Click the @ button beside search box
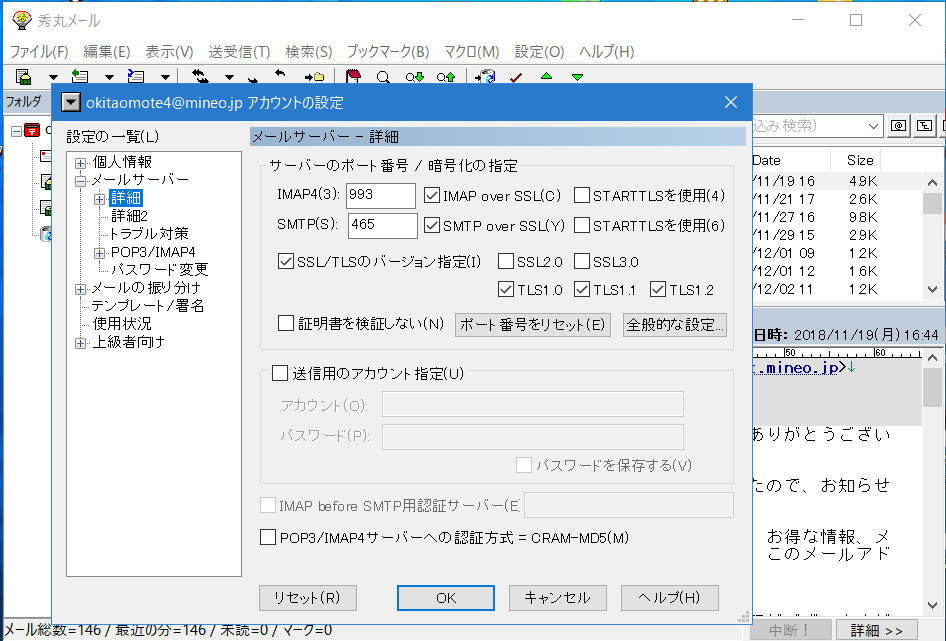This screenshot has width=946, height=641. 899,126
